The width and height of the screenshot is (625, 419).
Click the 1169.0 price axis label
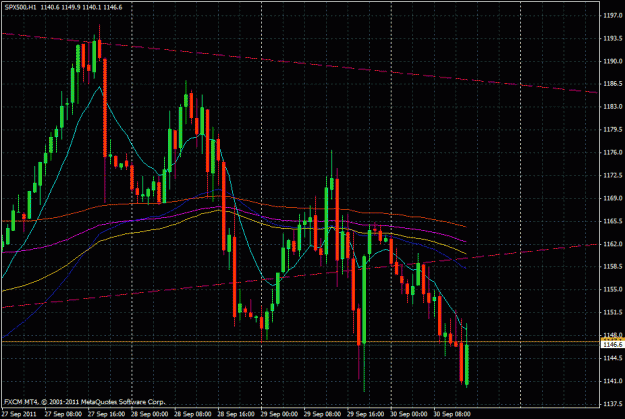[x=613, y=198]
